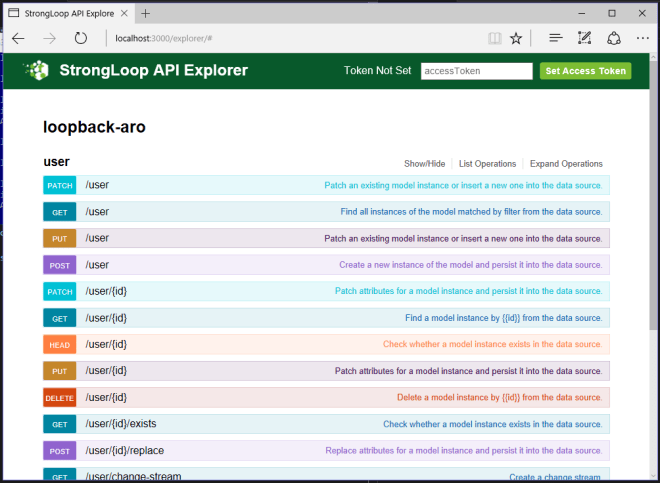The height and width of the screenshot is (483, 660).
Task: Click Show/Hide for user model
Action: 424,164
